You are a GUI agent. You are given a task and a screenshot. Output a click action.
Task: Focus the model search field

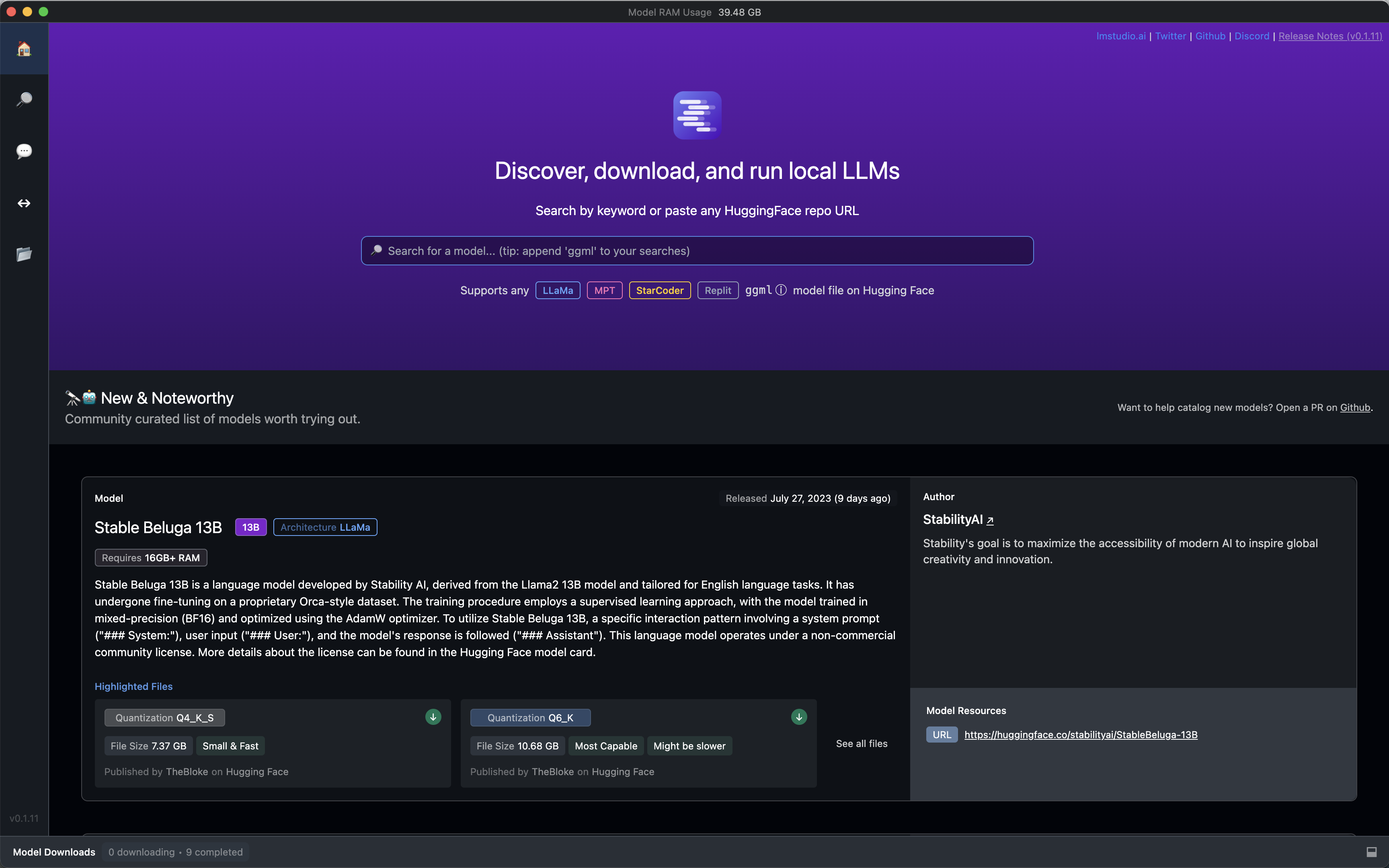pyautogui.click(x=697, y=251)
